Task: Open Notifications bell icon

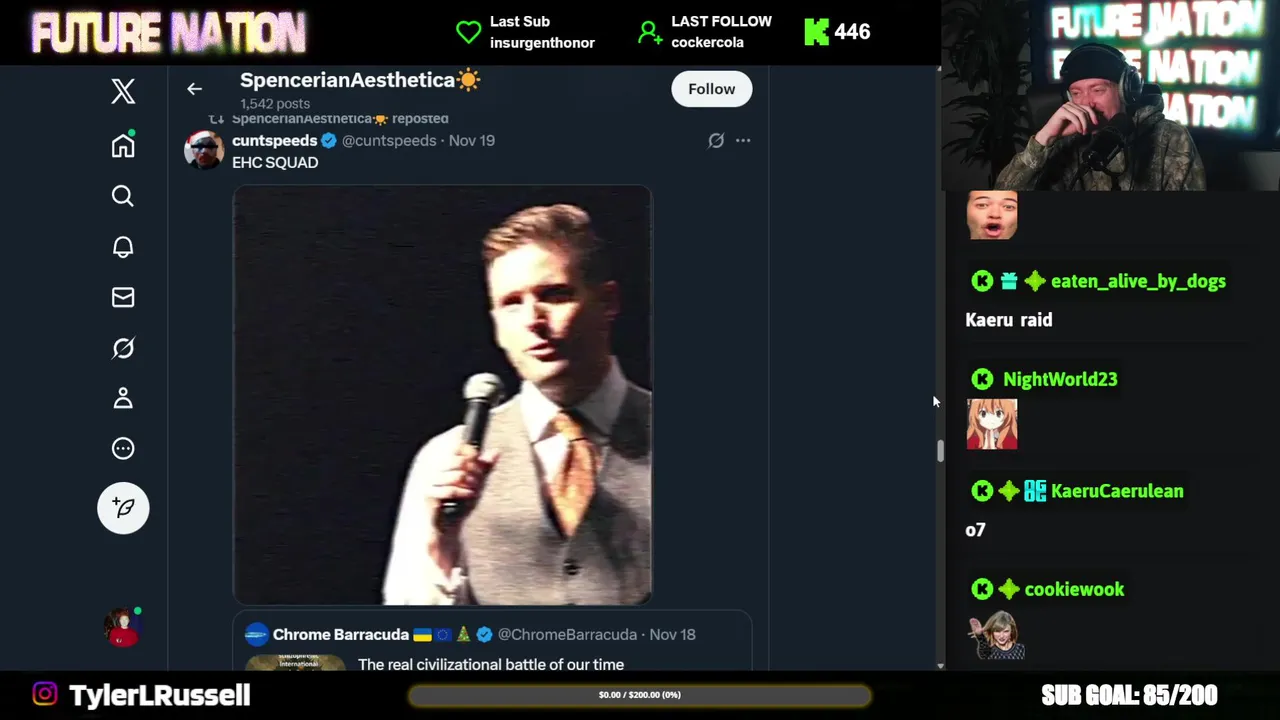Action: pos(123,247)
